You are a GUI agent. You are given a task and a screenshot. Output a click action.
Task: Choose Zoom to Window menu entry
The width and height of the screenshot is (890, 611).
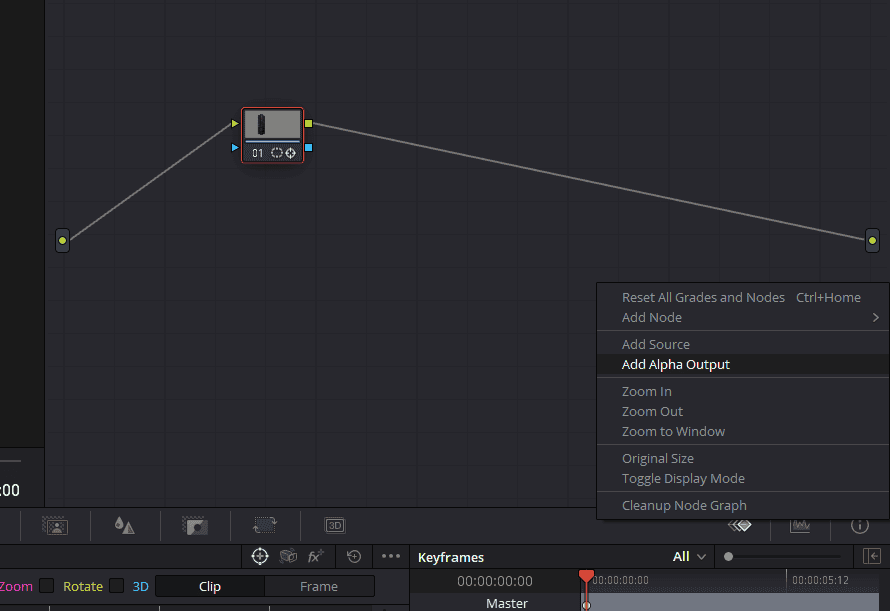click(741, 432)
